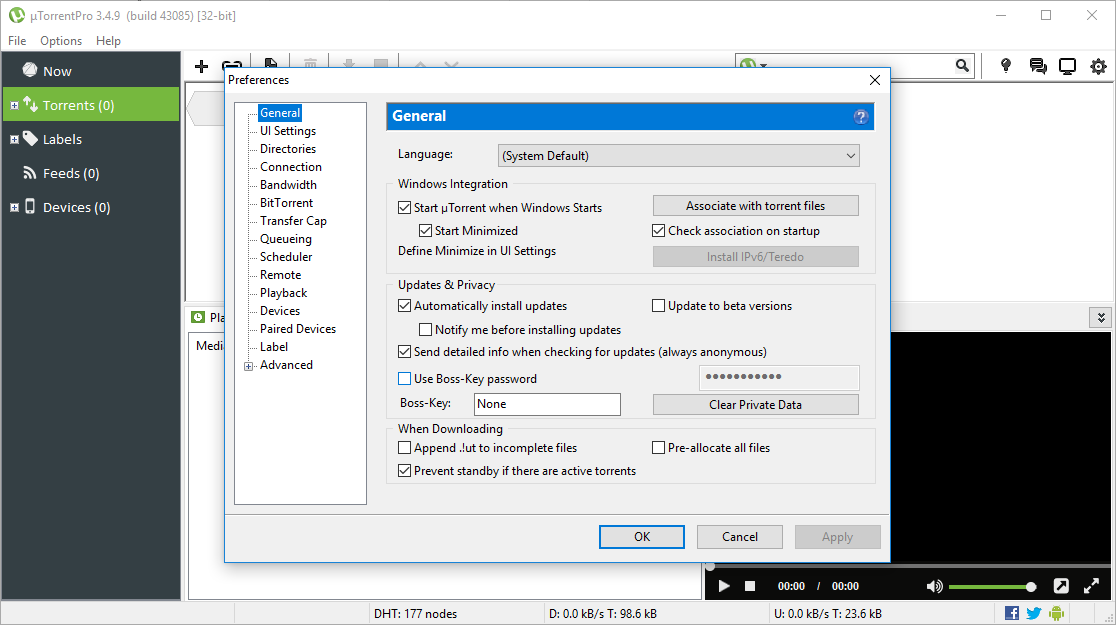Click the OK button

pos(641,537)
